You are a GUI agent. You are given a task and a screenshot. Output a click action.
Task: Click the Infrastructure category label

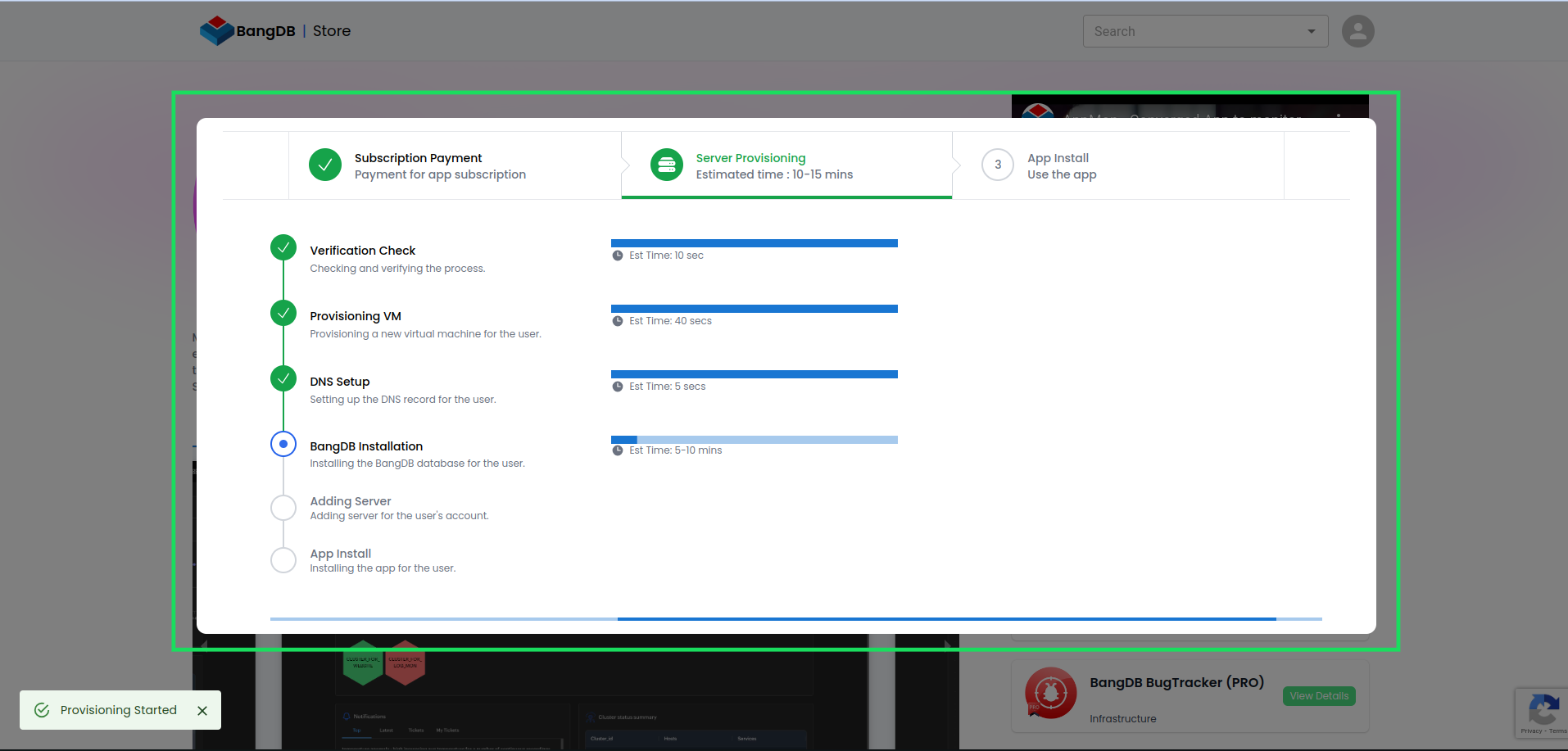[x=1123, y=719]
